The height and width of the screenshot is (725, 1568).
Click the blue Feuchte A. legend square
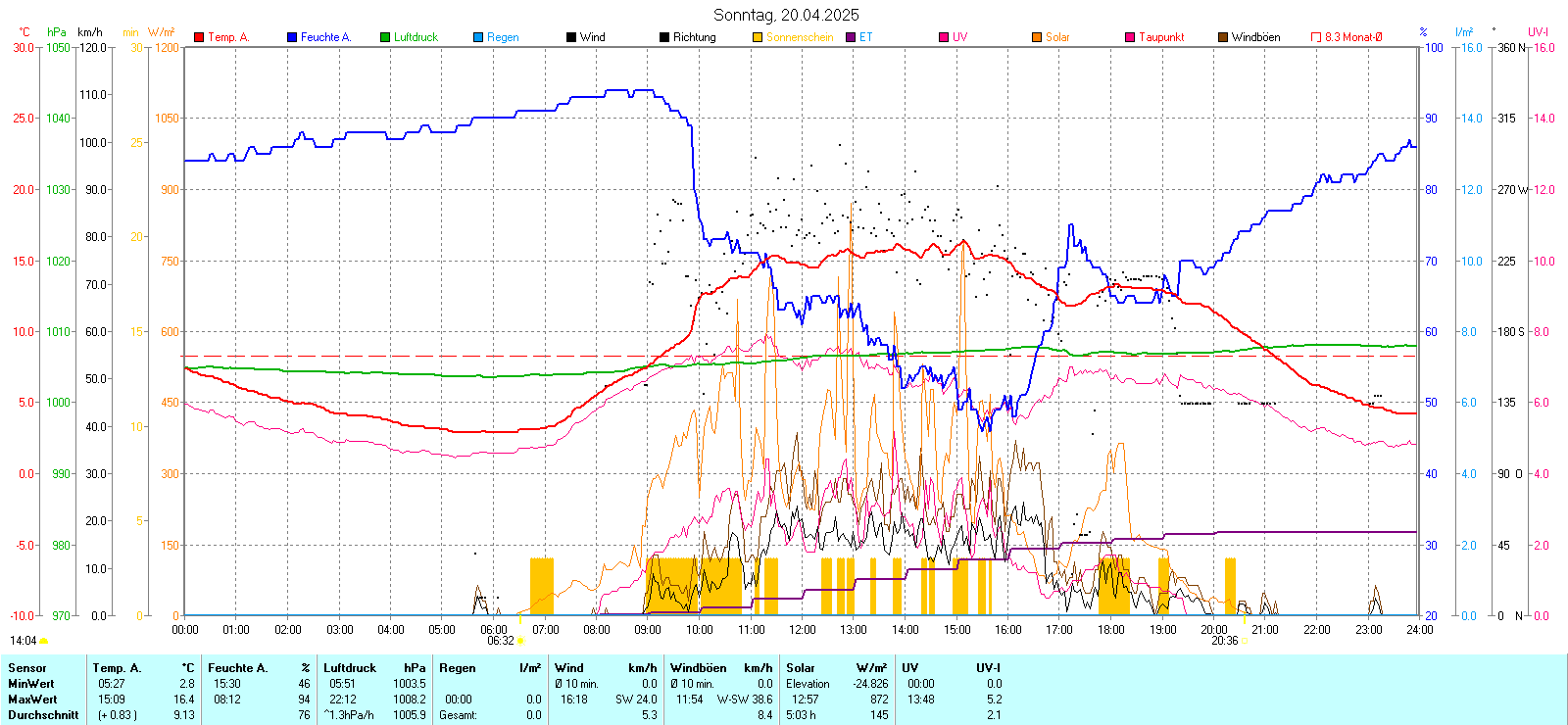point(292,37)
